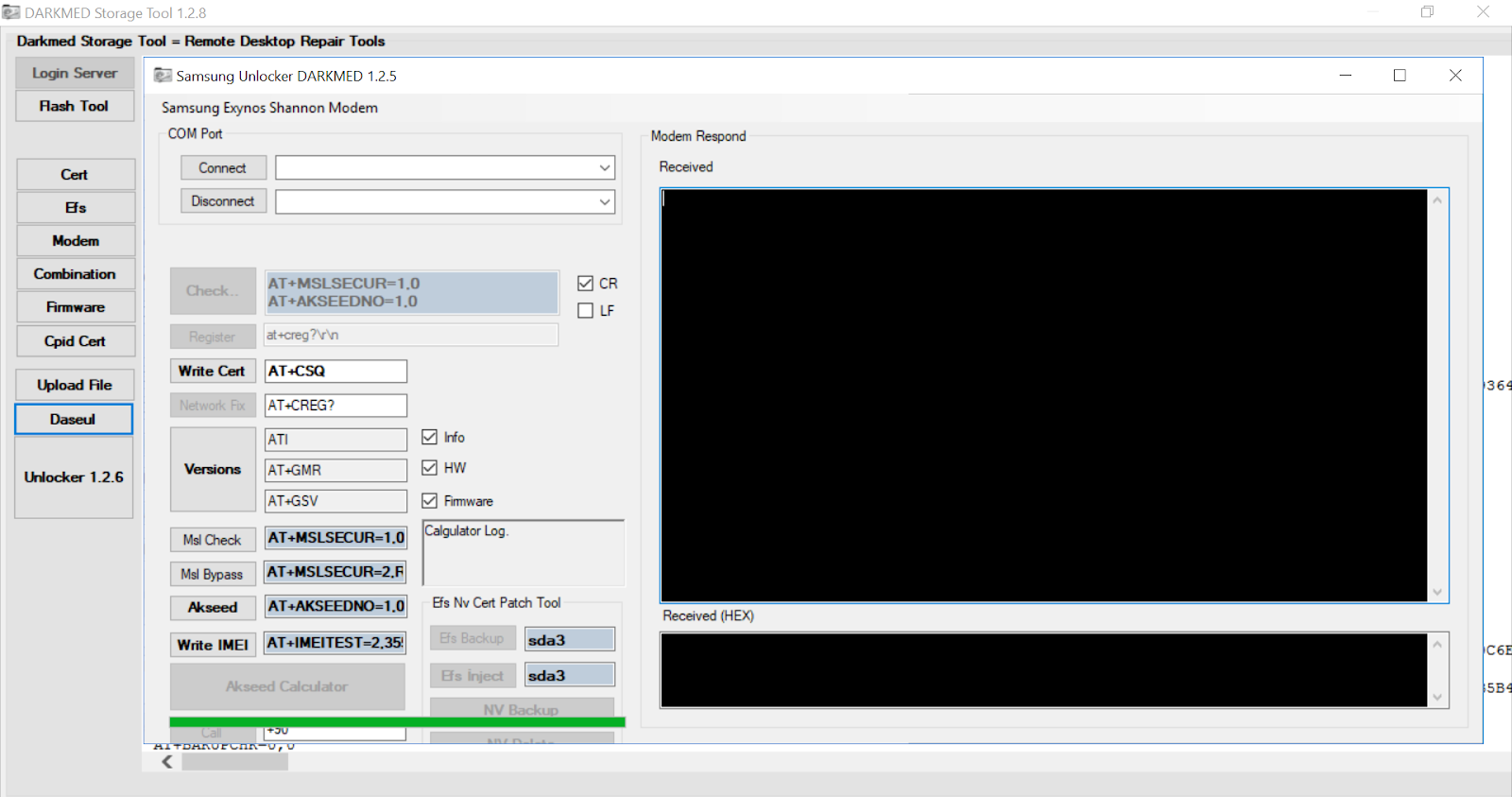Click into the AT+CREG? command field
1512x797 pixels.
tap(335, 406)
